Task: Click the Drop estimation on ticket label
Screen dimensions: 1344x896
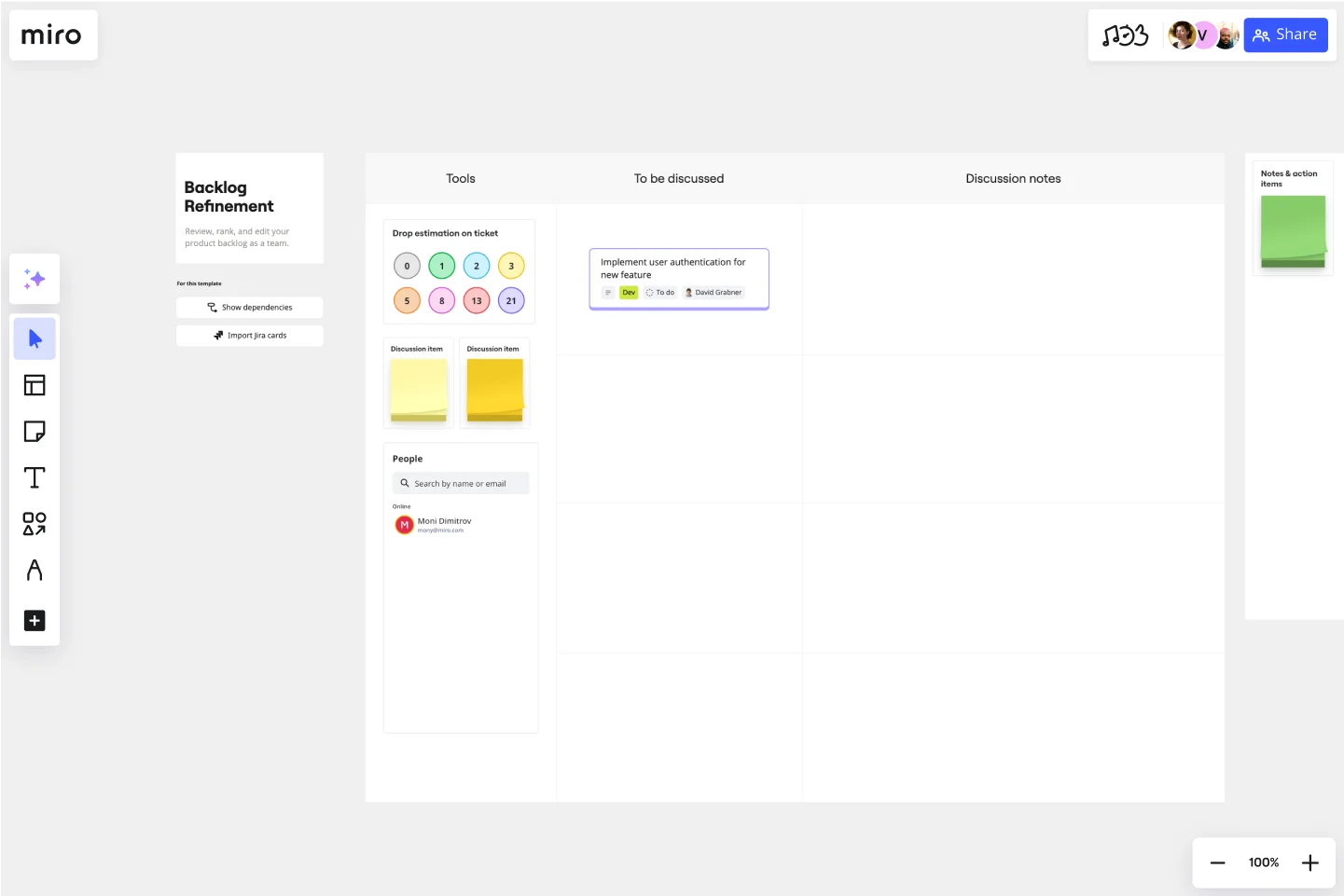Action: pyautogui.click(x=445, y=233)
